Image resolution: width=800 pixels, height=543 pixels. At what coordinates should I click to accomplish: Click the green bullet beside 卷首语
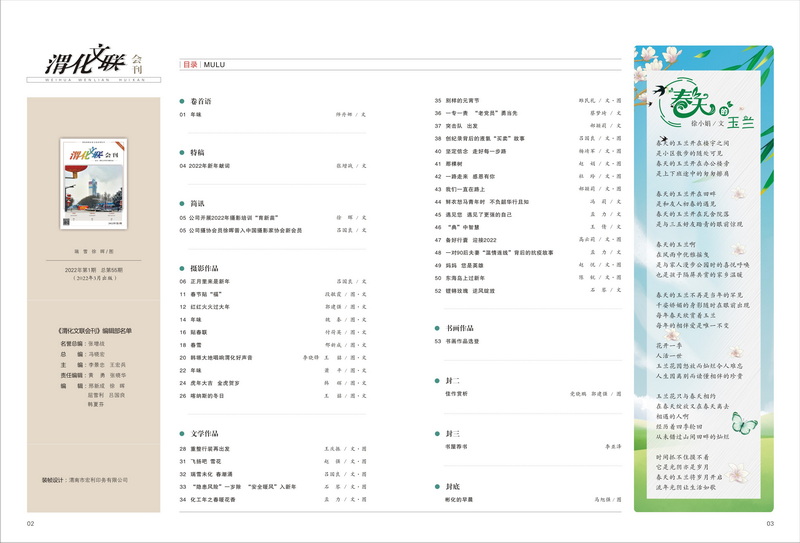183,101
